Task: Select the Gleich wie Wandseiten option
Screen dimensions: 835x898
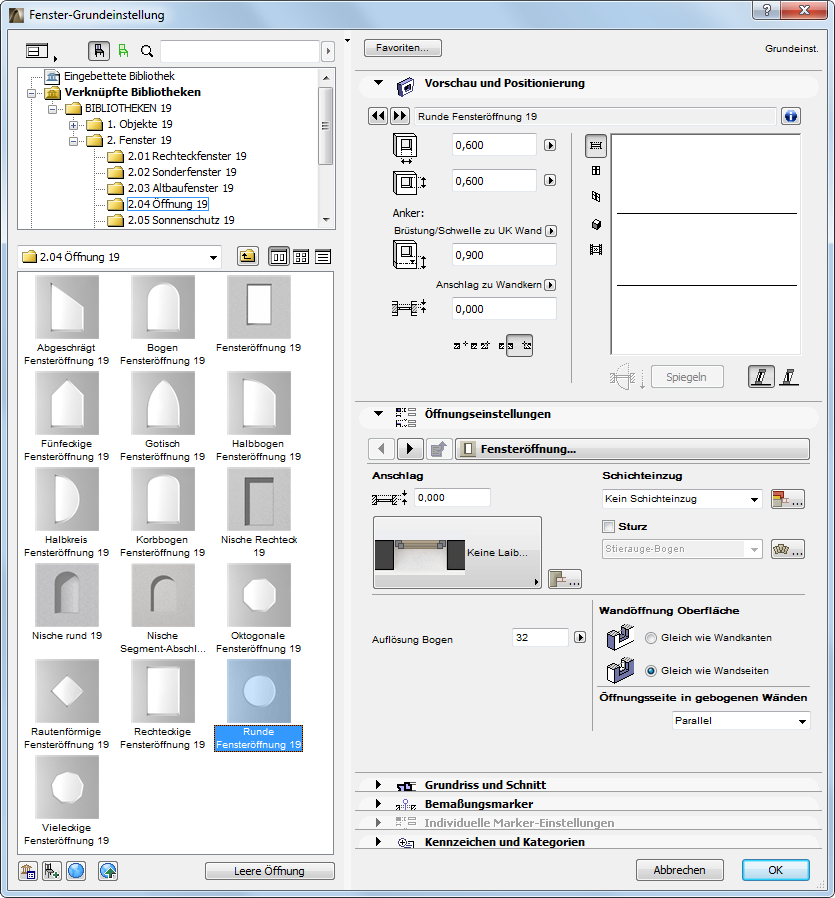Action: pos(651,670)
